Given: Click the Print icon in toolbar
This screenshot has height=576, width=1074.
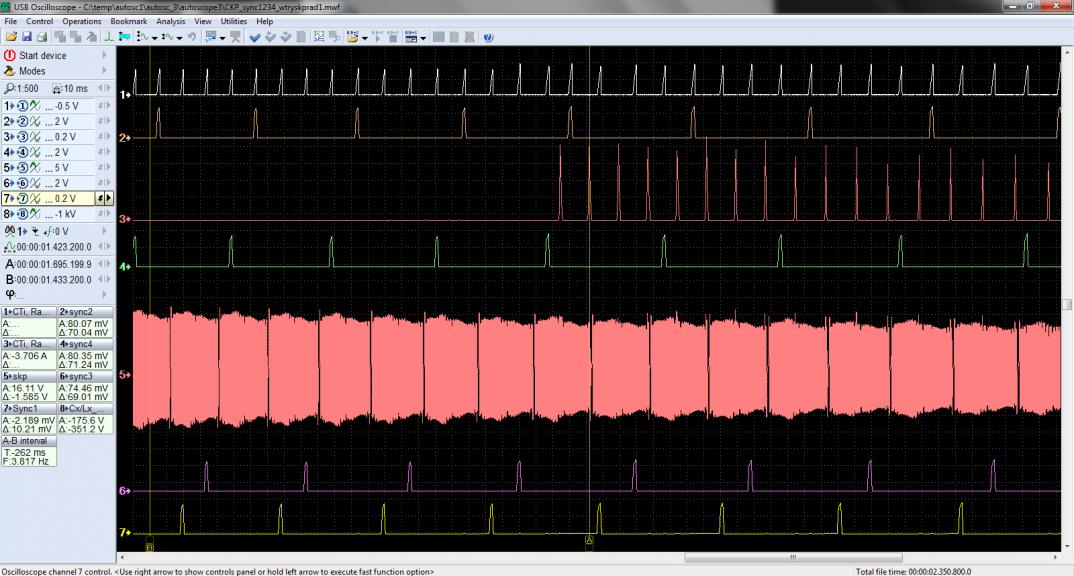Looking at the screenshot, I should (41, 36).
